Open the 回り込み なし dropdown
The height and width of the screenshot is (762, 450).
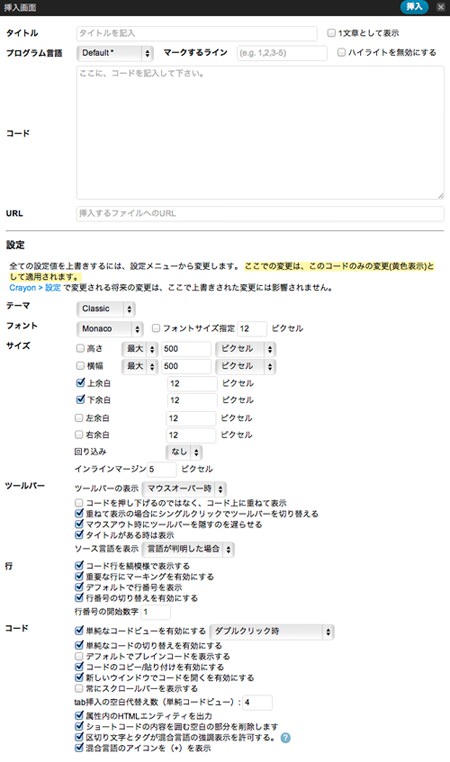(184, 452)
